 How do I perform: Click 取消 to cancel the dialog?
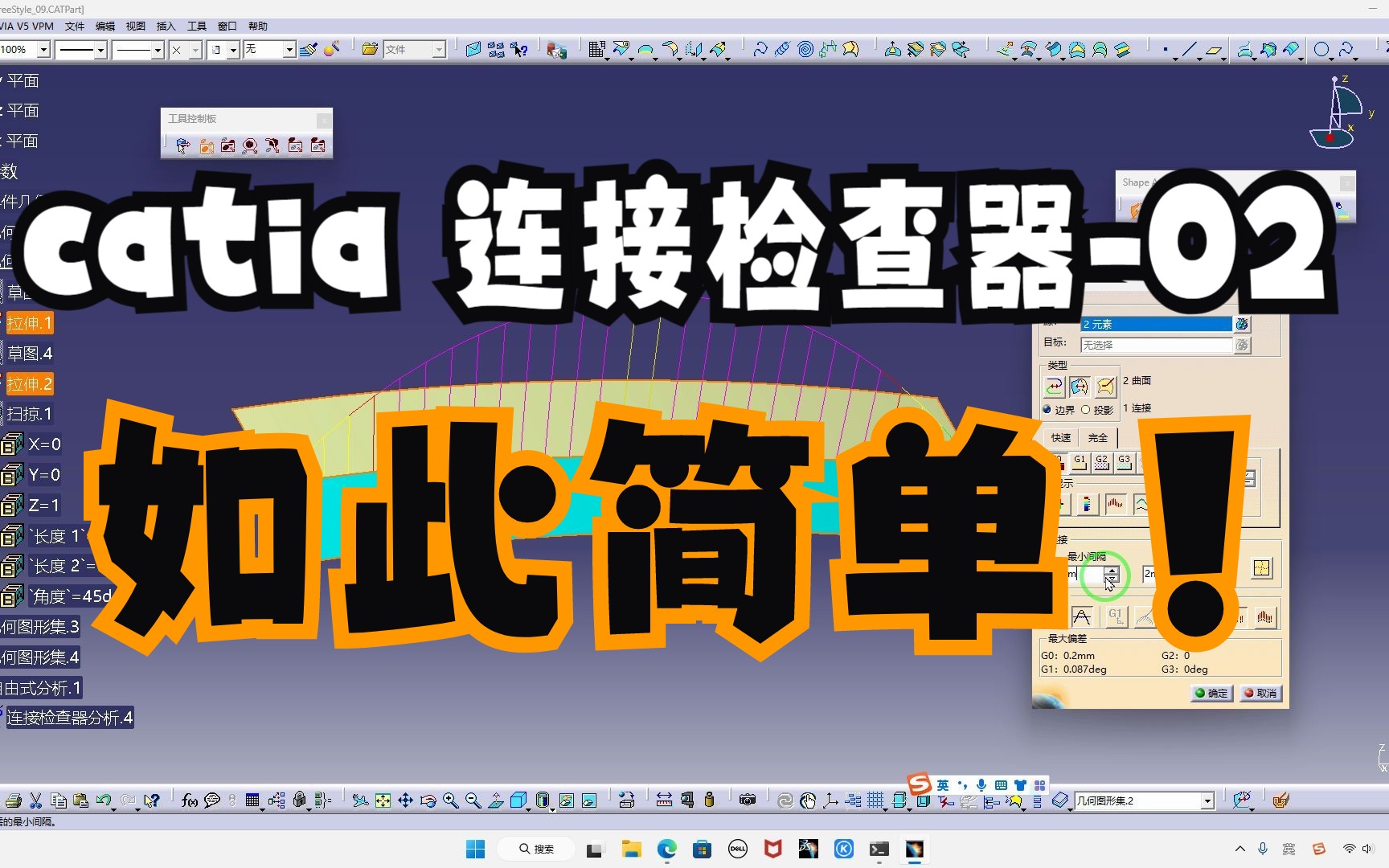point(1260,693)
